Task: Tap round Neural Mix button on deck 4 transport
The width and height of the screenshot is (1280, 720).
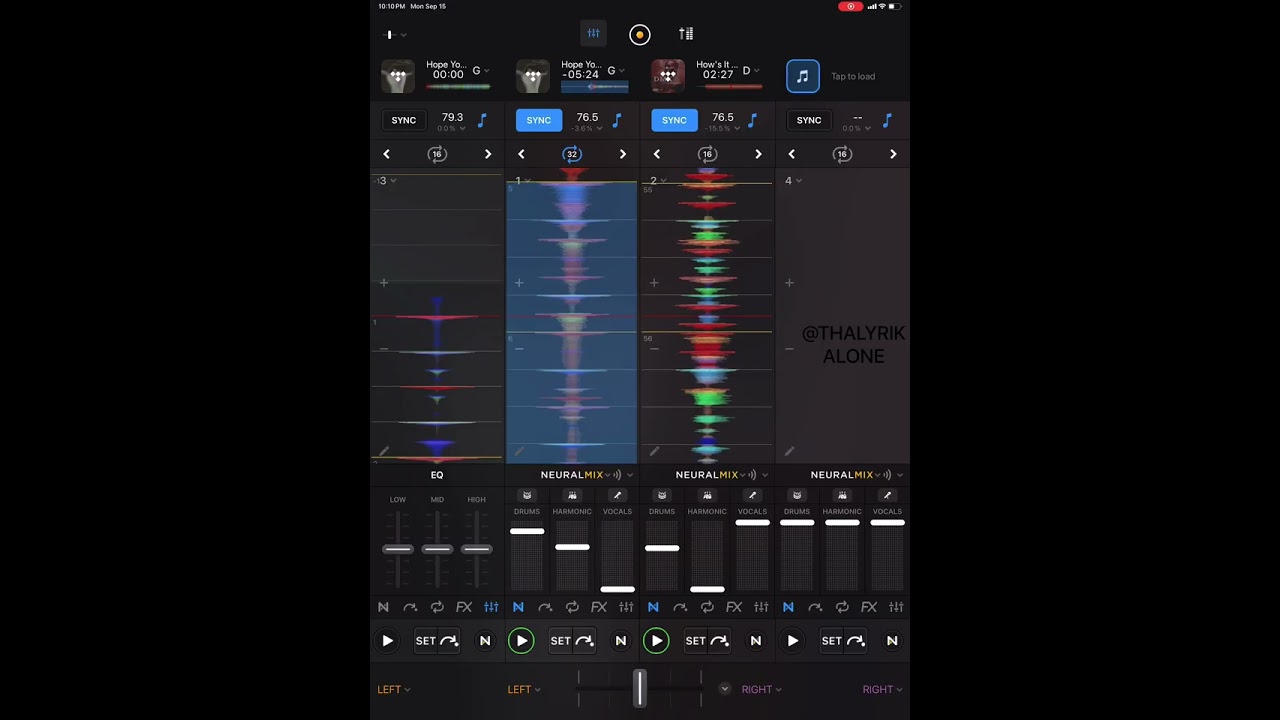Action: tap(891, 641)
